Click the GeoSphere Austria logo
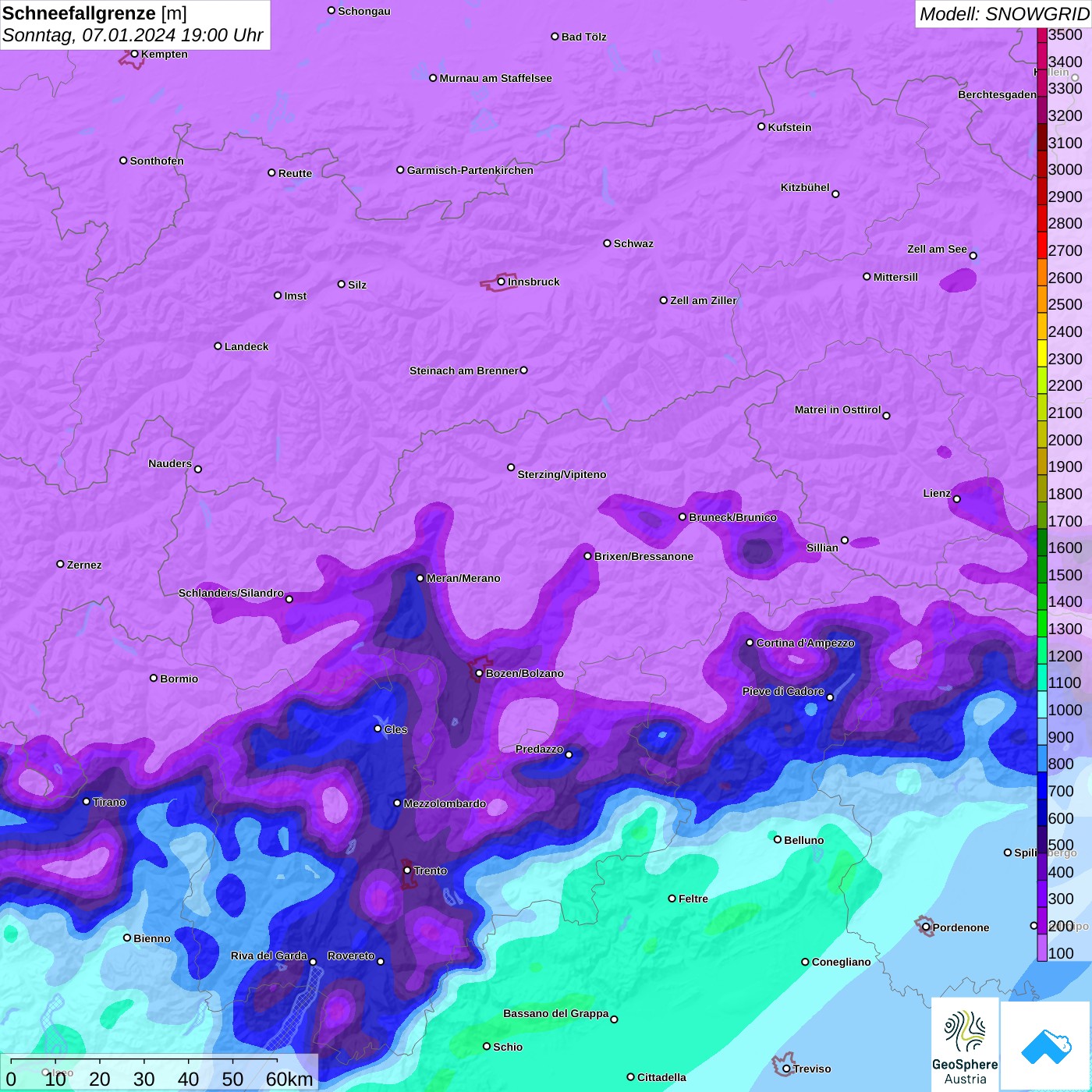The height and width of the screenshot is (1092, 1092). [x=965, y=1045]
